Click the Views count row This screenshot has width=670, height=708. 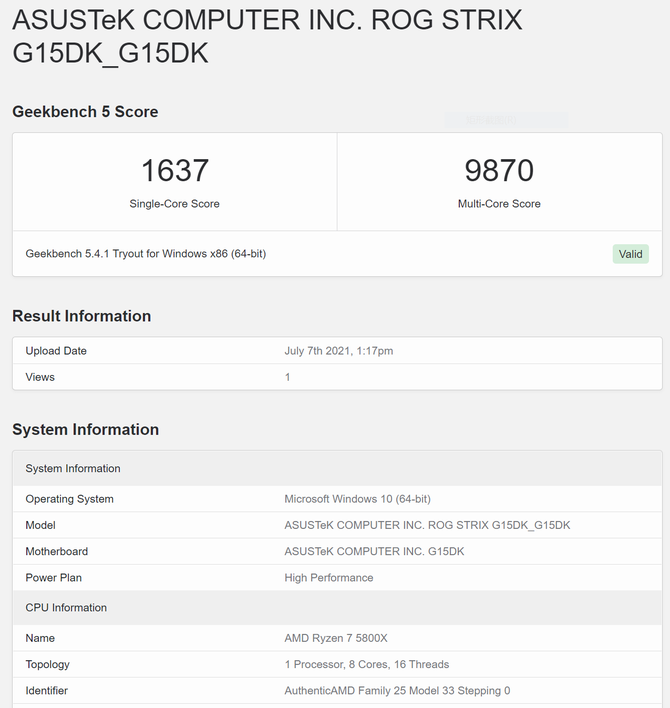tap(337, 377)
